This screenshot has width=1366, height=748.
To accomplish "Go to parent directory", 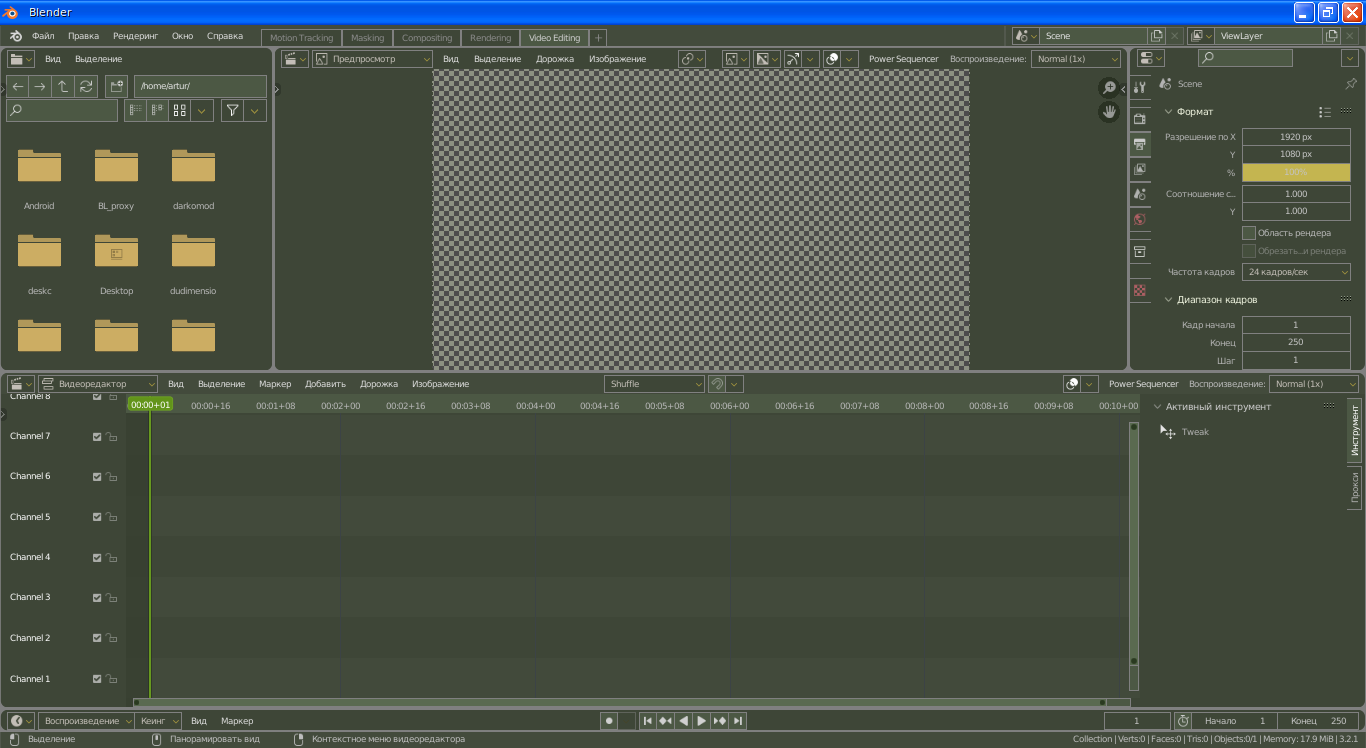I will [63, 86].
